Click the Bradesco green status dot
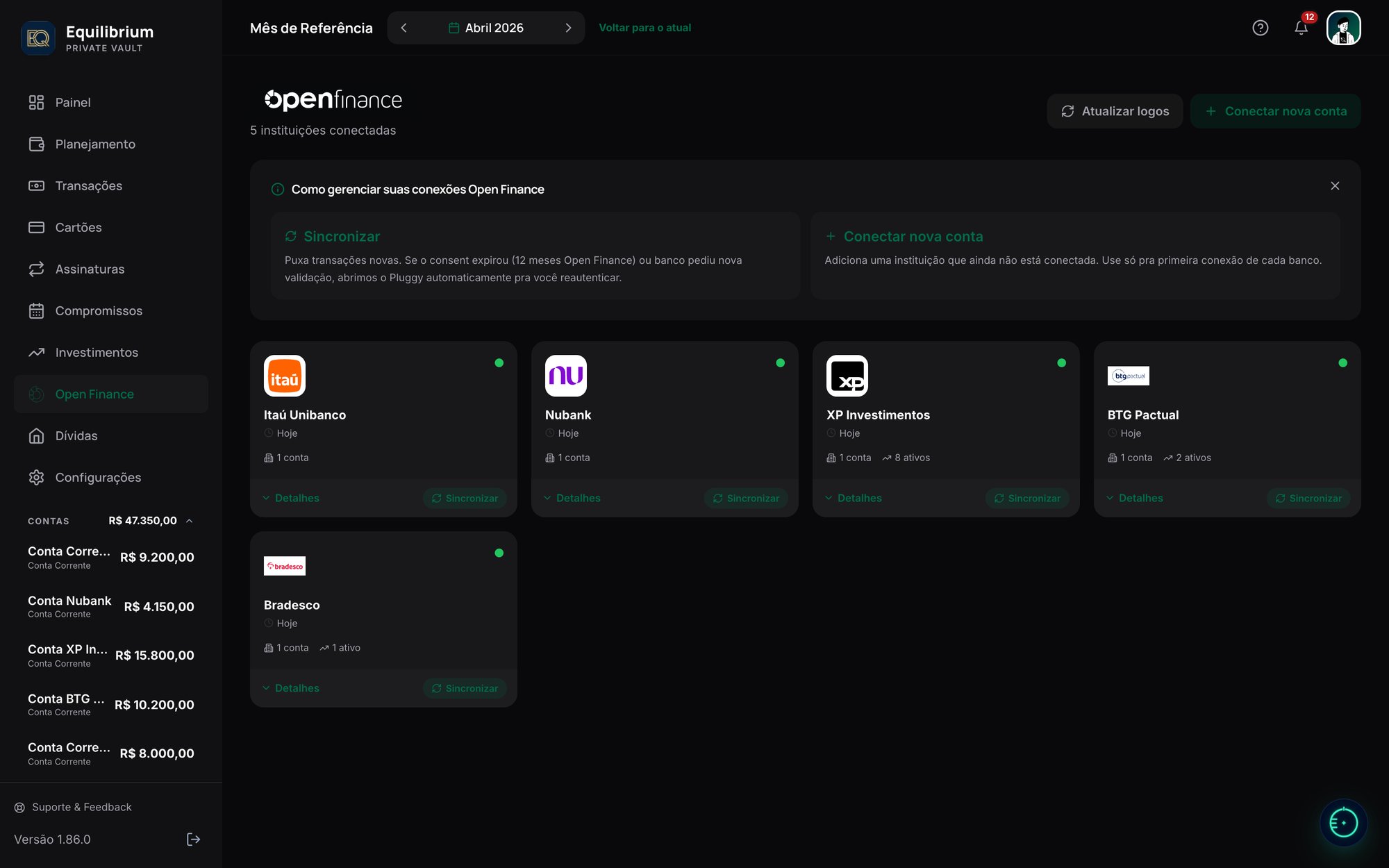This screenshot has width=1389, height=868. coord(499,553)
